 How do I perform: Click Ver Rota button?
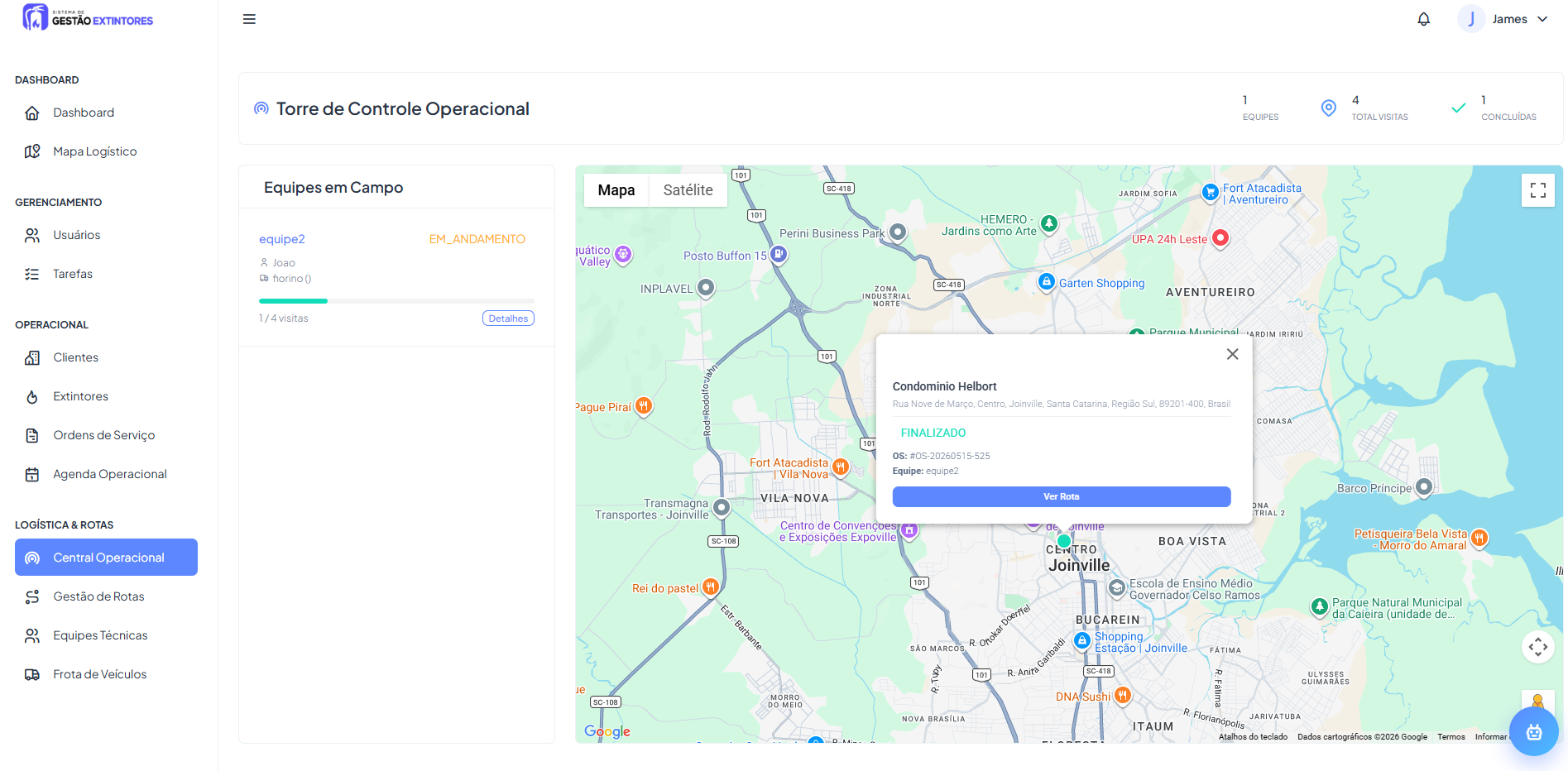click(x=1061, y=496)
